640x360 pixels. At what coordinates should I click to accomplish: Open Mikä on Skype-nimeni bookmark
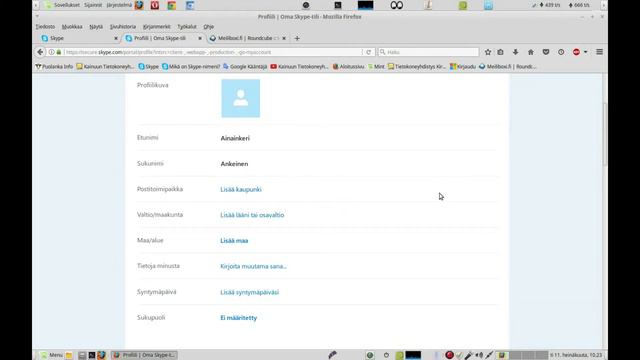(191, 67)
